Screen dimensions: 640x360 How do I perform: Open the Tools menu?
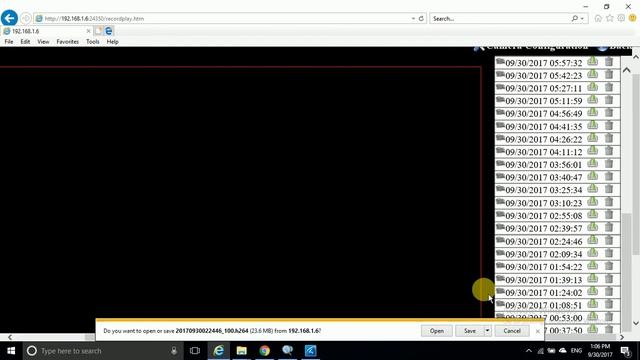point(93,42)
